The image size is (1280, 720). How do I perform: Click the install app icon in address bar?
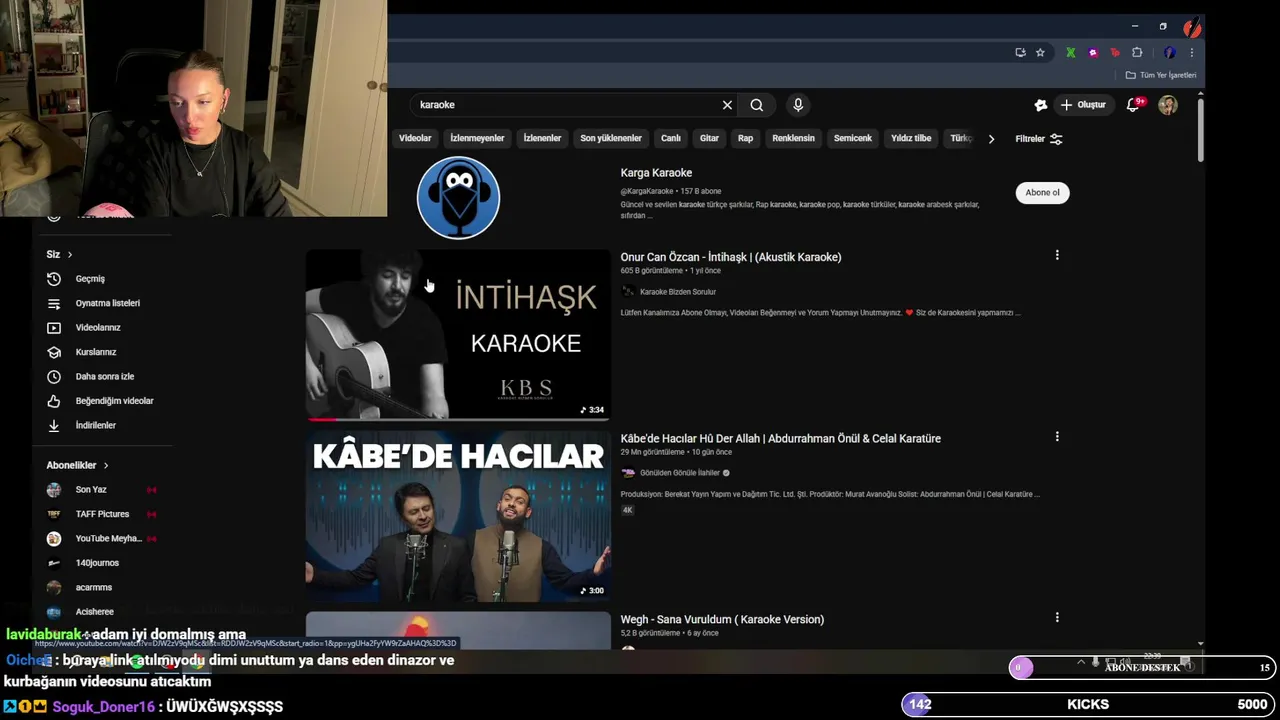pos(1020,53)
